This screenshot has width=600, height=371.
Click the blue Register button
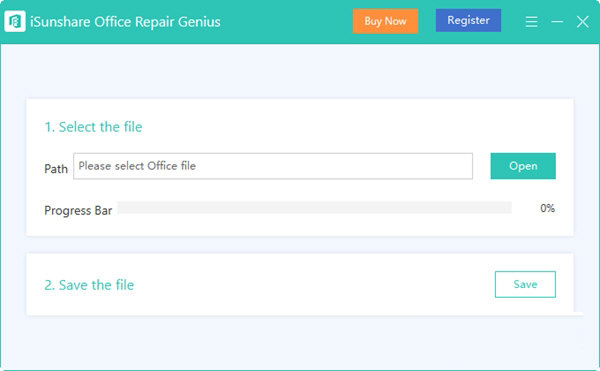tap(468, 20)
